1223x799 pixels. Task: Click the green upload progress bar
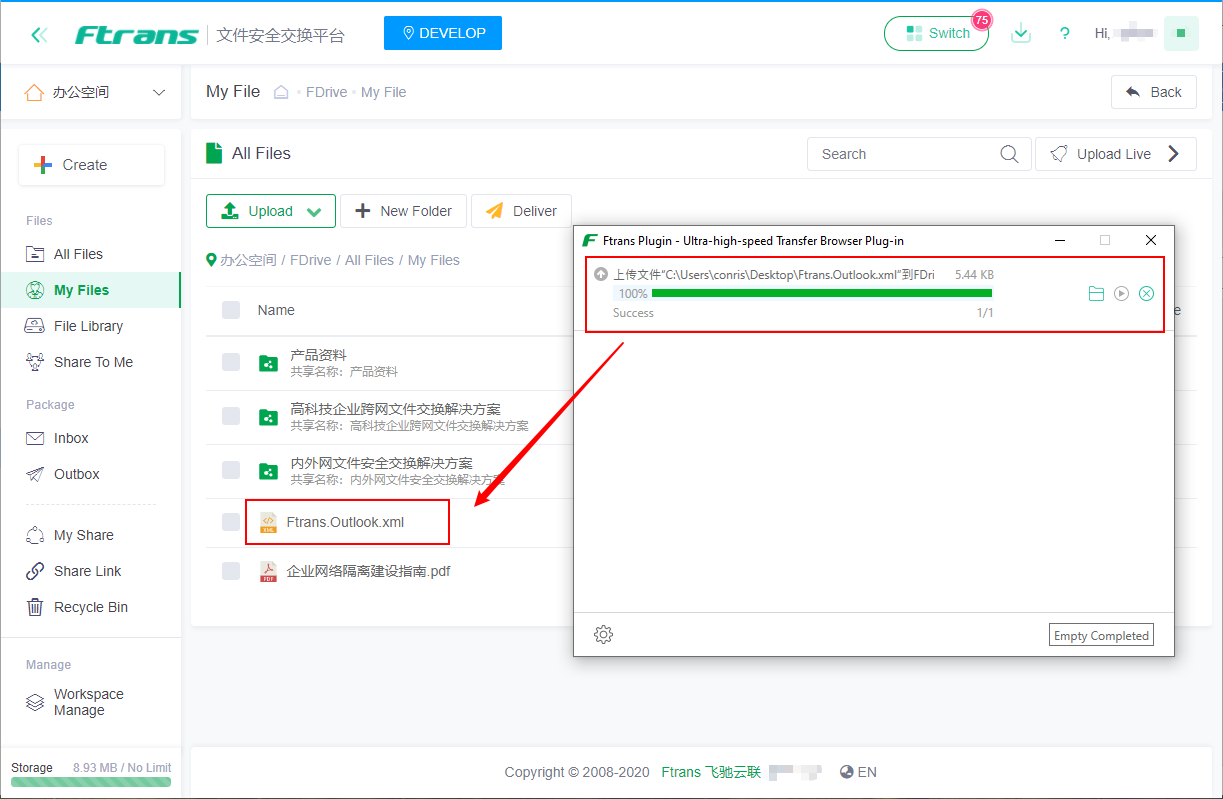[x=821, y=293]
